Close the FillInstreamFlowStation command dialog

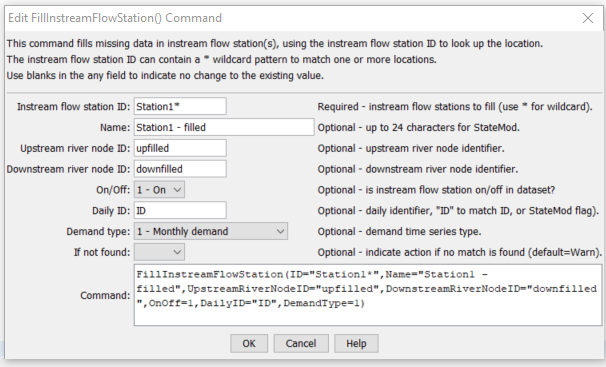tap(588, 18)
